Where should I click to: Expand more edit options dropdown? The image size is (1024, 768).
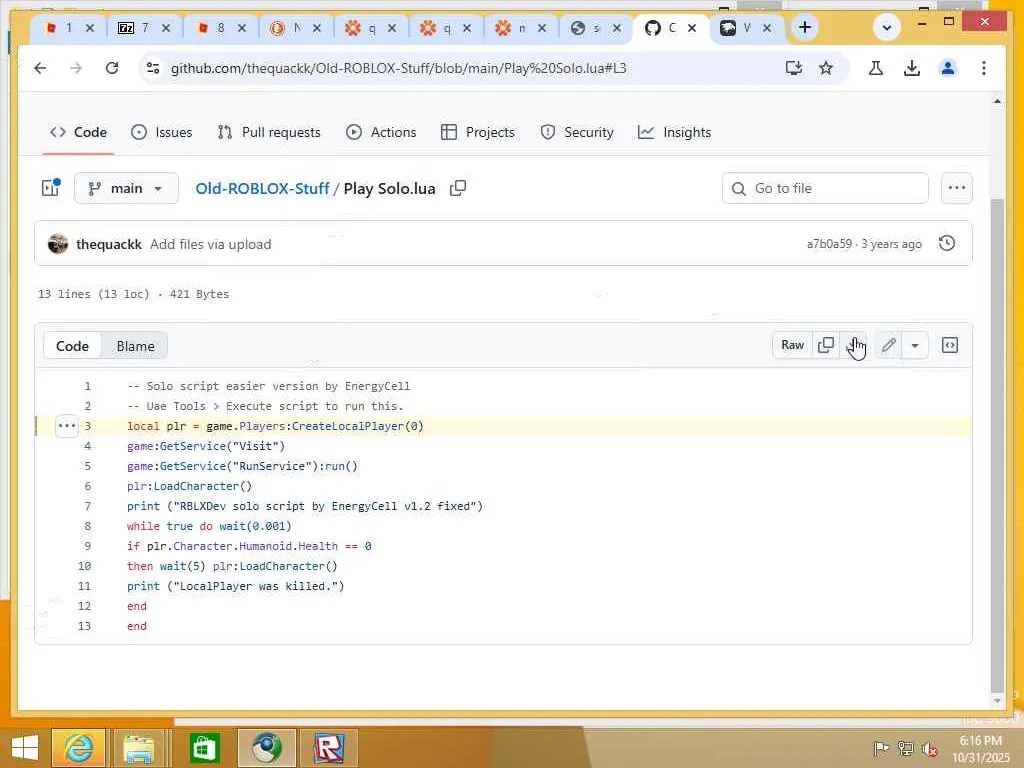click(x=915, y=345)
